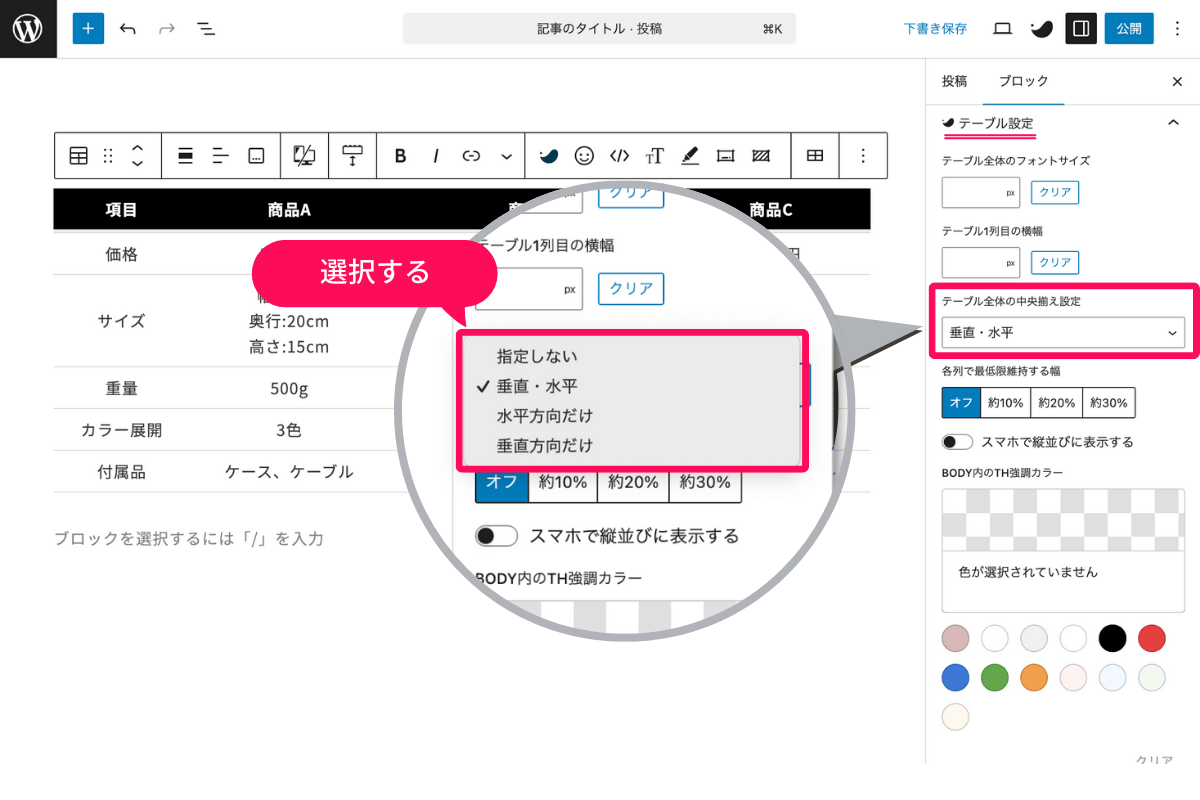Apply italic formatting from the toolbar
Image resolution: width=1200 pixels, height=800 pixels.
tap(435, 156)
